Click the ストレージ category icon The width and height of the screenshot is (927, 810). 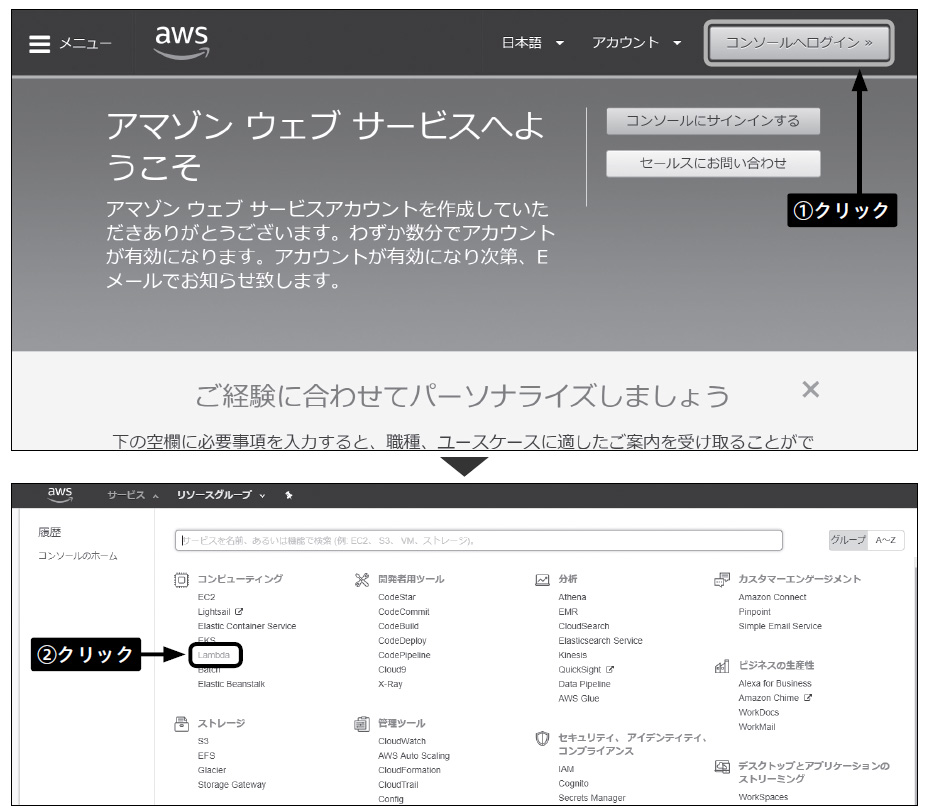[181, 724]
